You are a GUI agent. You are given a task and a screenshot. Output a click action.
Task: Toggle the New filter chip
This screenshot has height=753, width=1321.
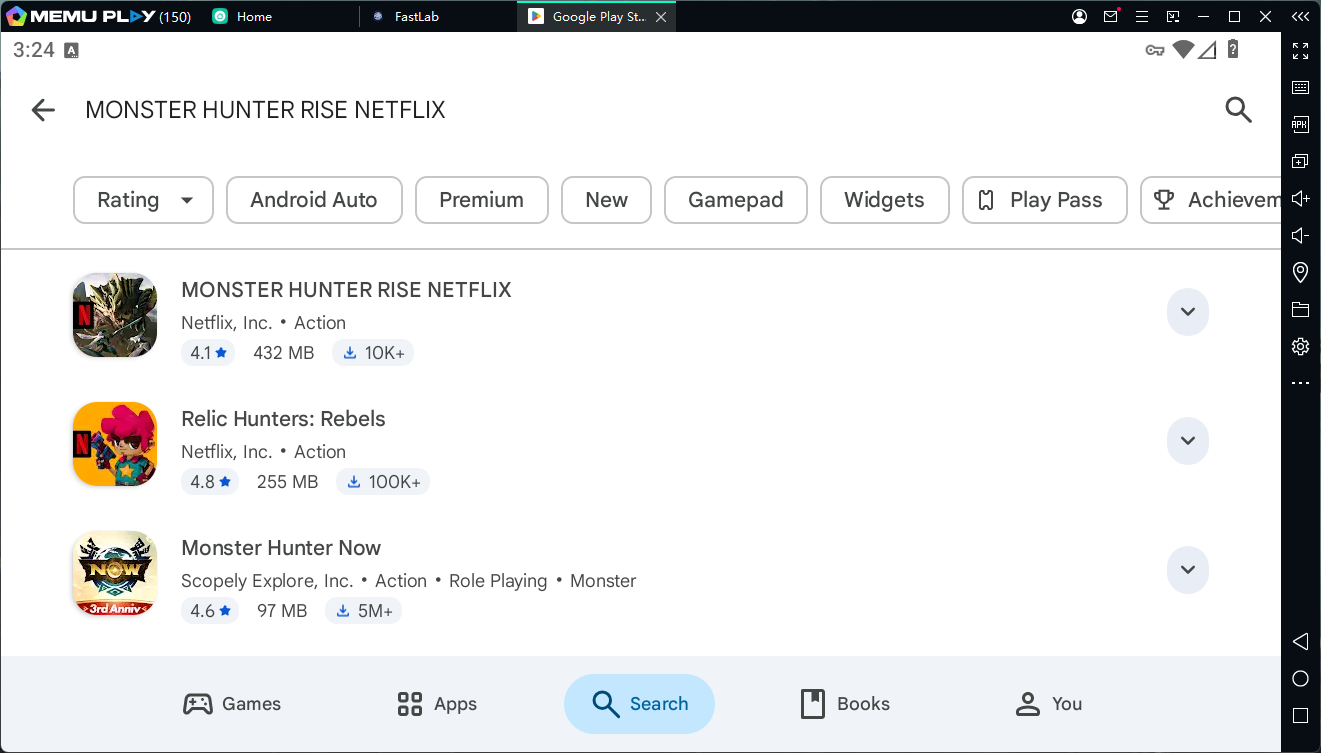click(606, 200)
